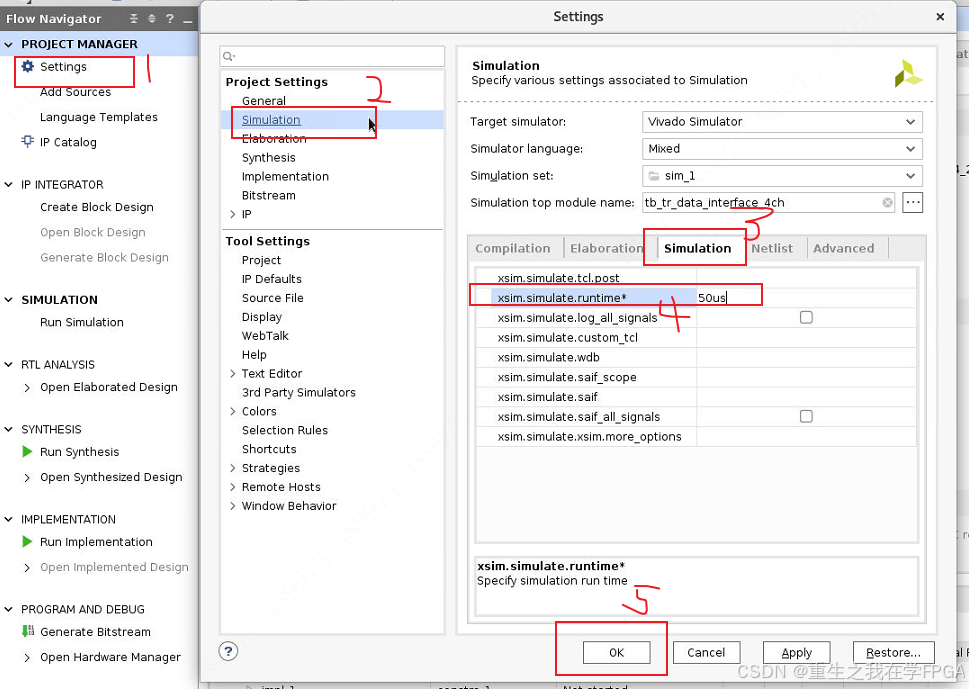969x689 pixels.
Task: Expand the Strategies tool settings
Action: tap(233, 468)
